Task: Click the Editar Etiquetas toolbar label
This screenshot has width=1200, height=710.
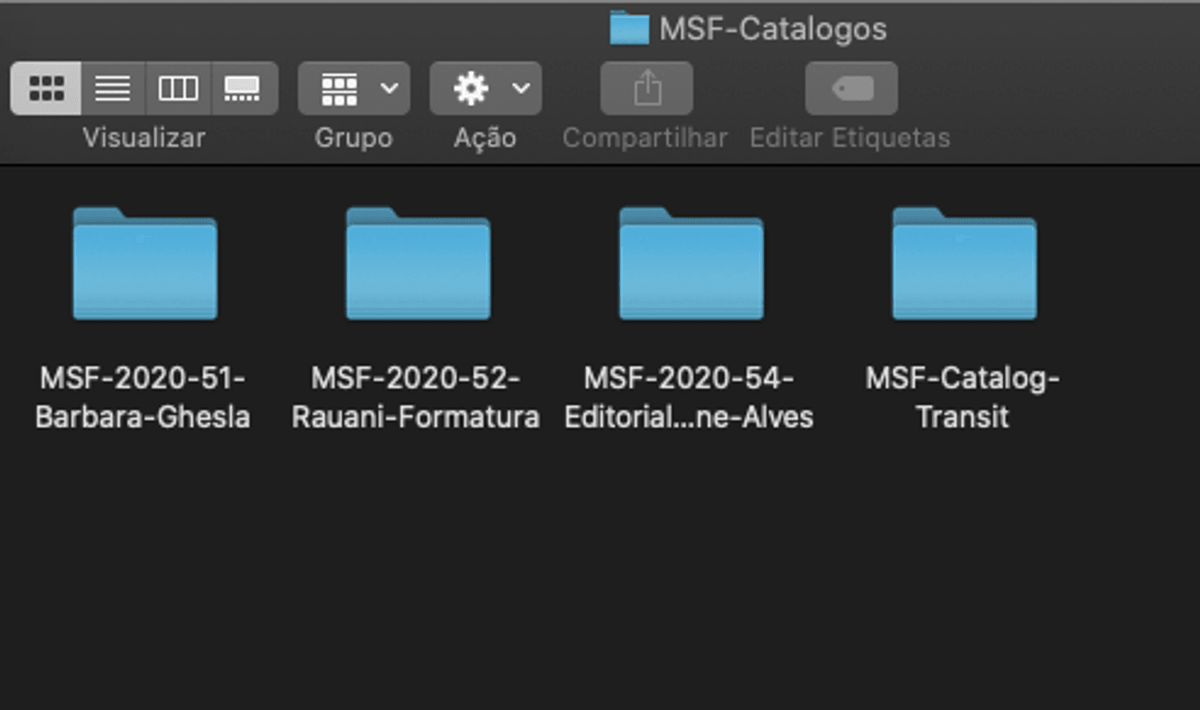Action: coord(850,138)
